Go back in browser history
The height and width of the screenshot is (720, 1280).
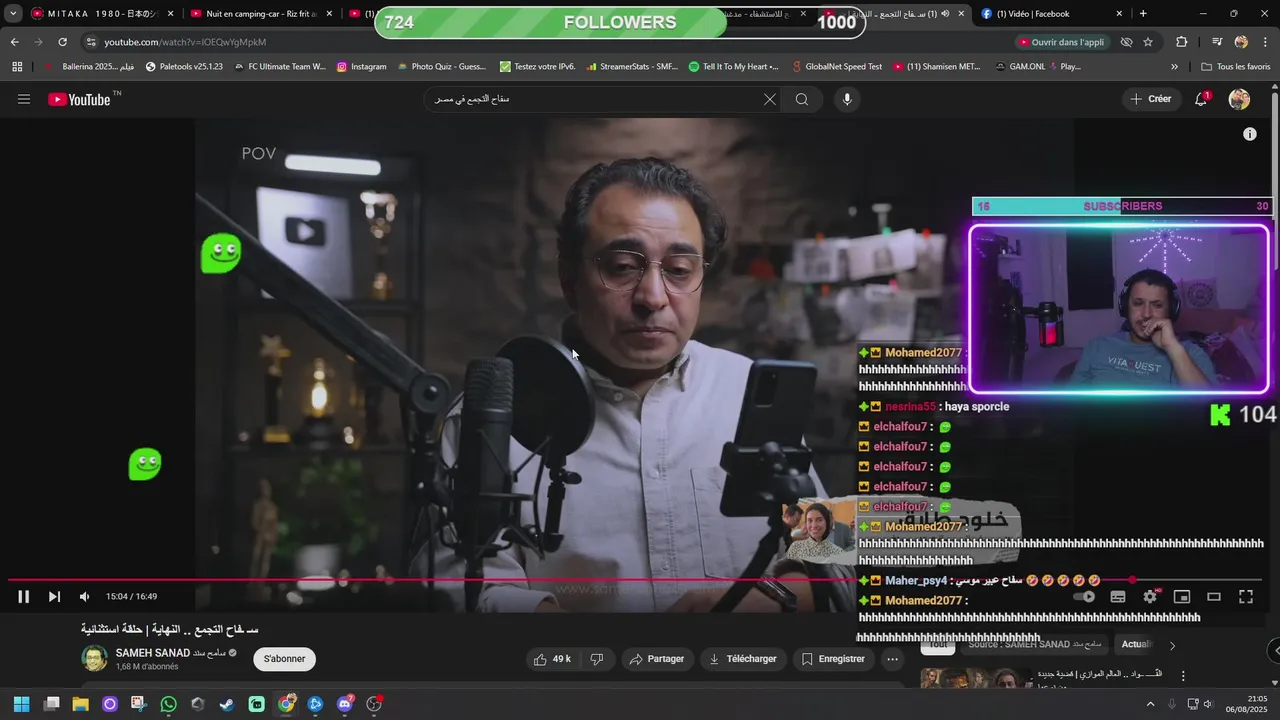click(14, 42)
